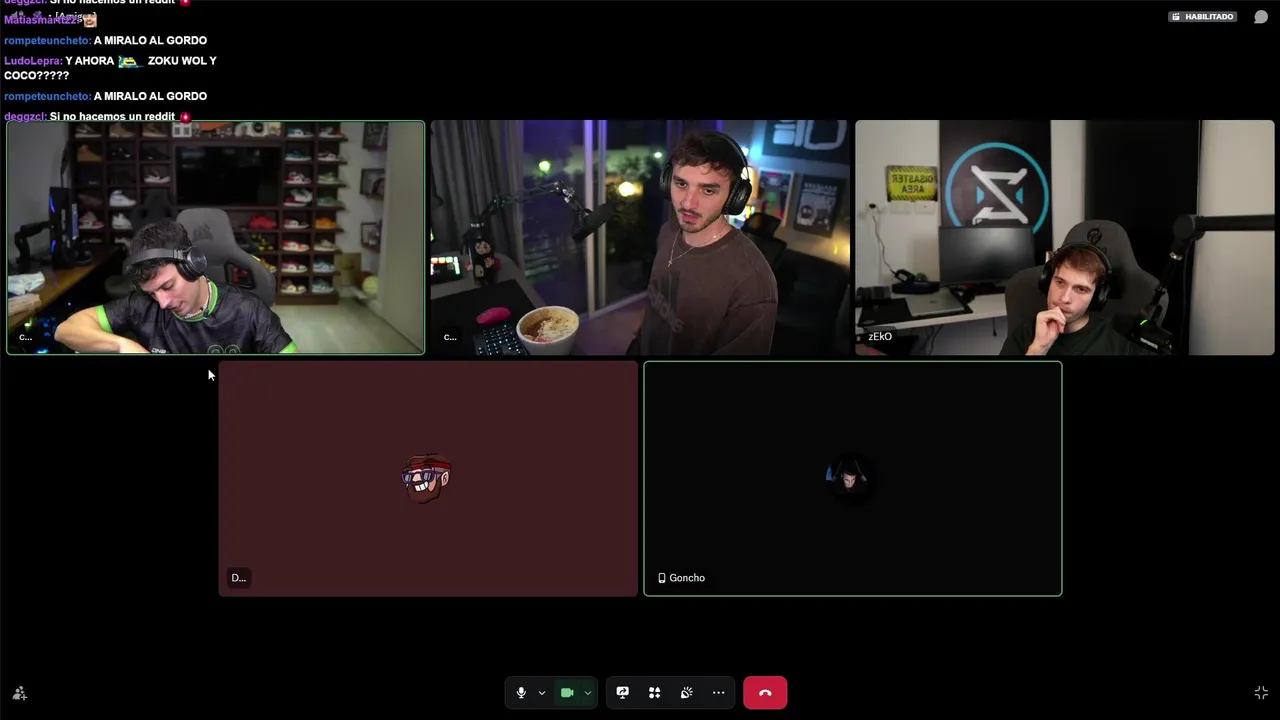Open the activities shapes icon
This screenshot has height=720, width=1280.
[655, 693]
